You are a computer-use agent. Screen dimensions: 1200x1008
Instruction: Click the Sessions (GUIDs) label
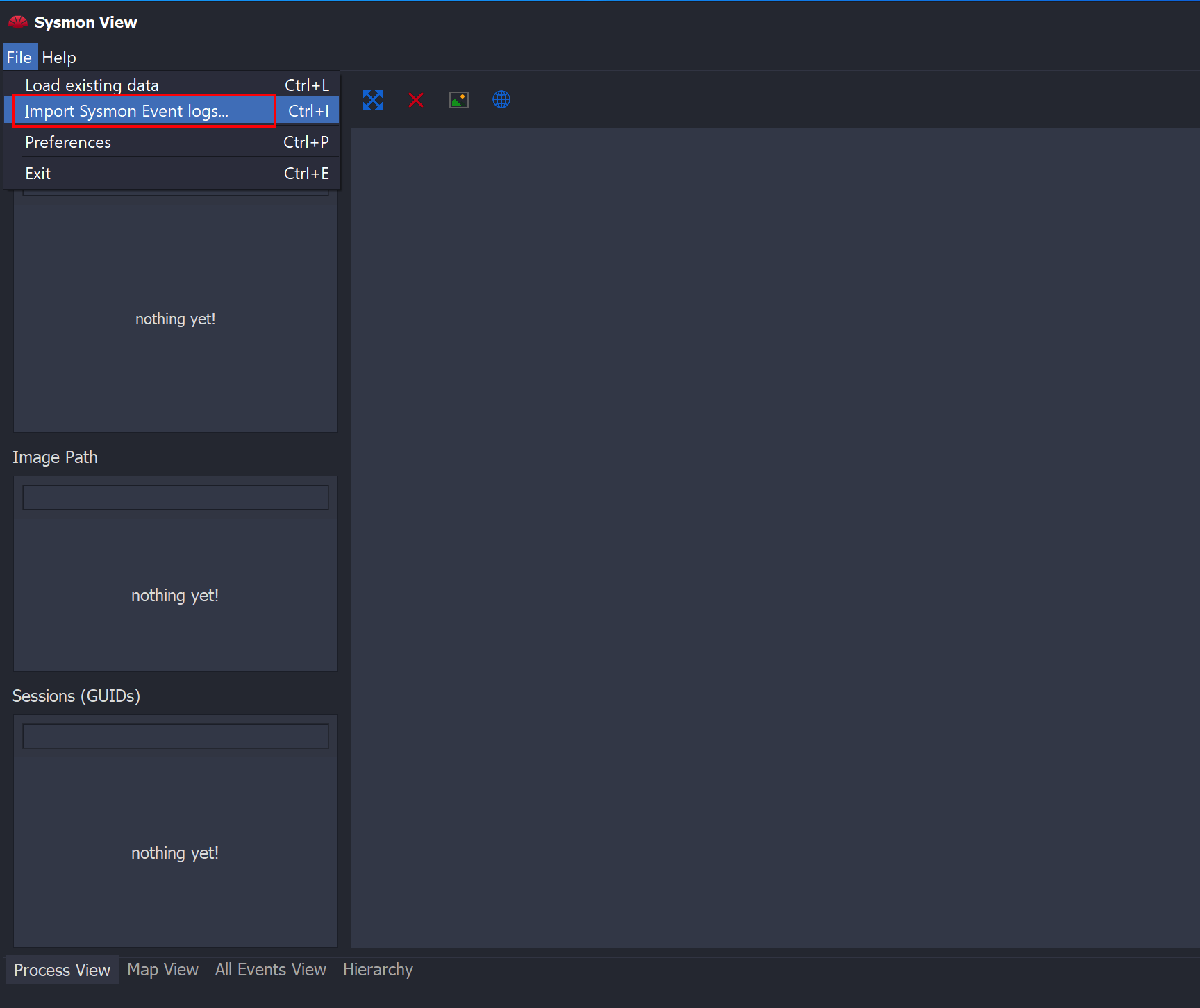[76, 696]
